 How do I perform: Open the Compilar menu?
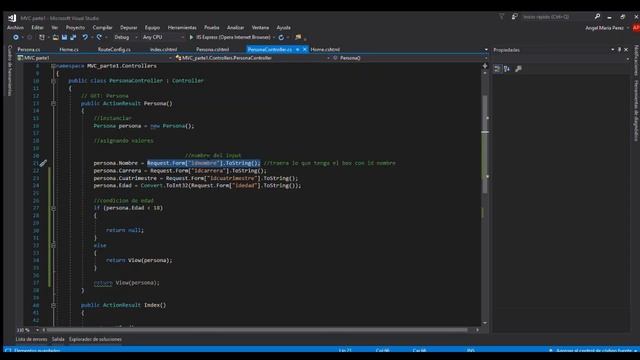[102, 28]
